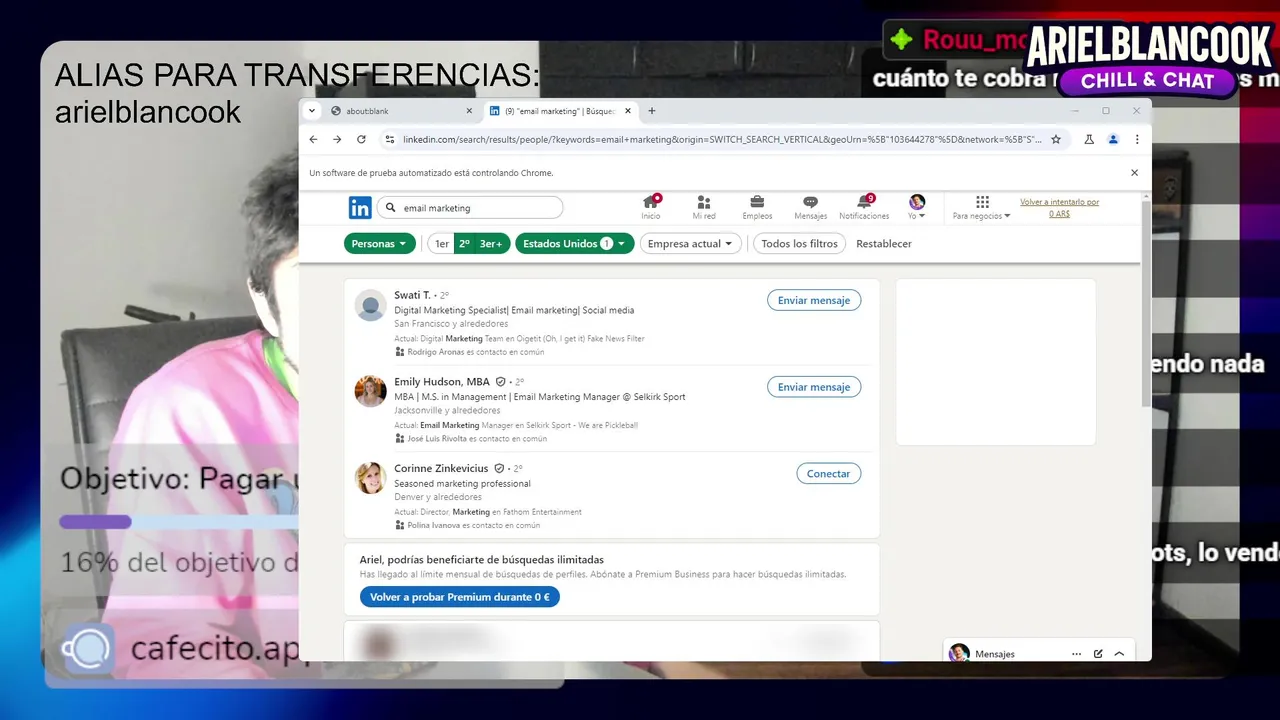Switch to the about:blank tab
The image size is (1280, 720).
coord(402,111)
